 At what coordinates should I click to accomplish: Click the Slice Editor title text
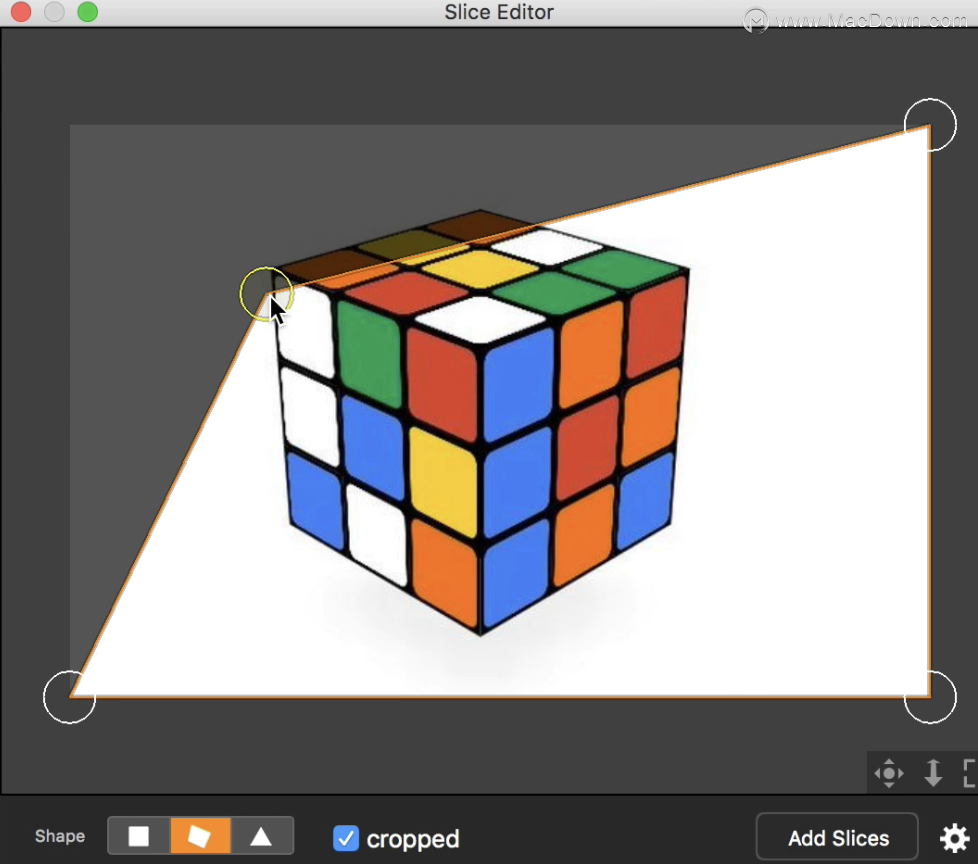click(x=499, y=12)
